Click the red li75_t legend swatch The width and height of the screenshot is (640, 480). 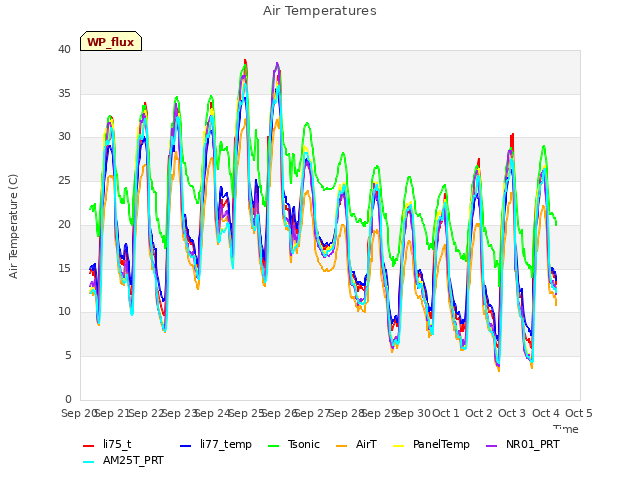[x=89, y=446]
